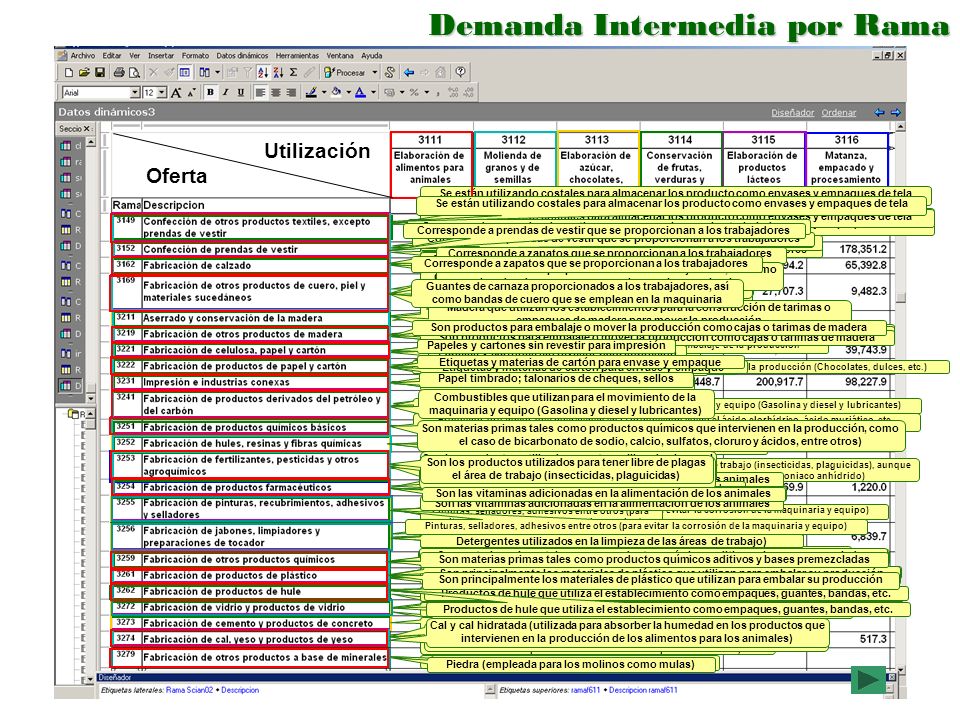Increase font size with large A icon

[x=176, y=92]
